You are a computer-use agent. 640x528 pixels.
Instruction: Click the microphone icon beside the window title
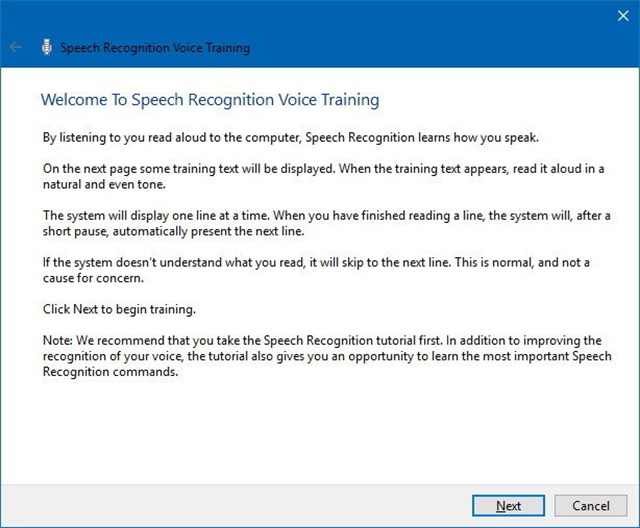[46, 47]
